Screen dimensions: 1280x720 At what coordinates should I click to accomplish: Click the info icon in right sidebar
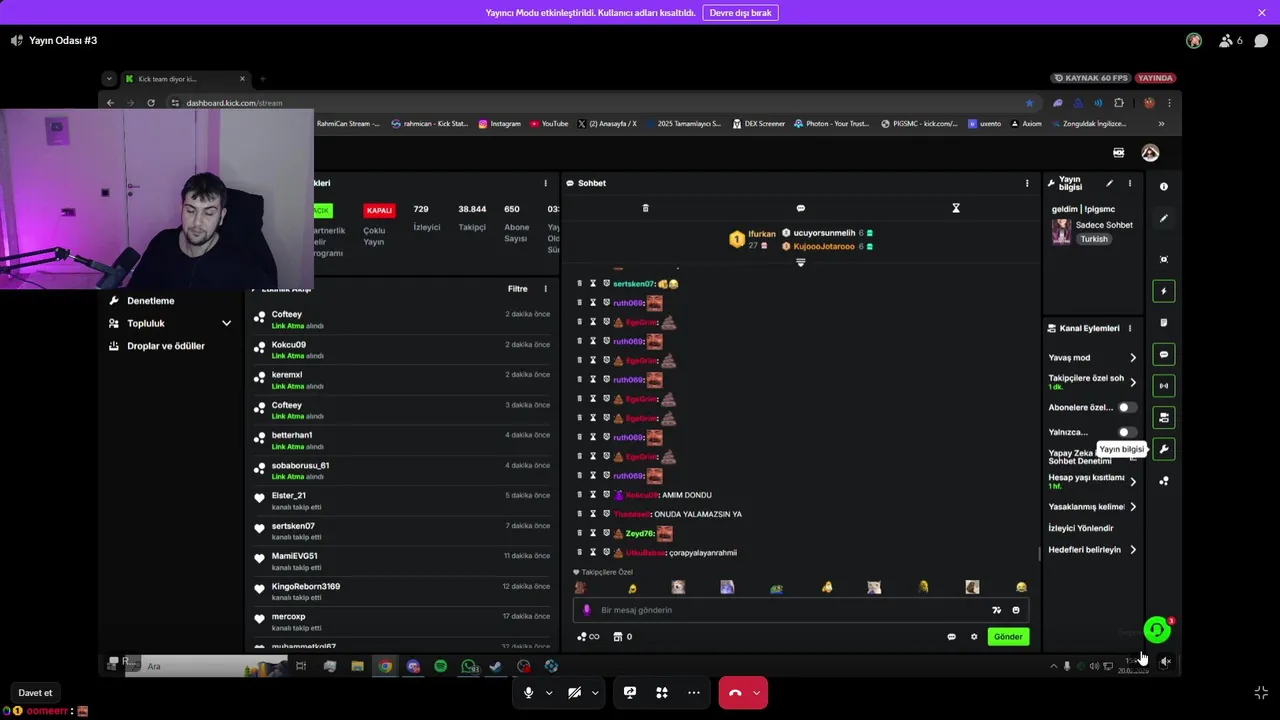click(1163, 187)
